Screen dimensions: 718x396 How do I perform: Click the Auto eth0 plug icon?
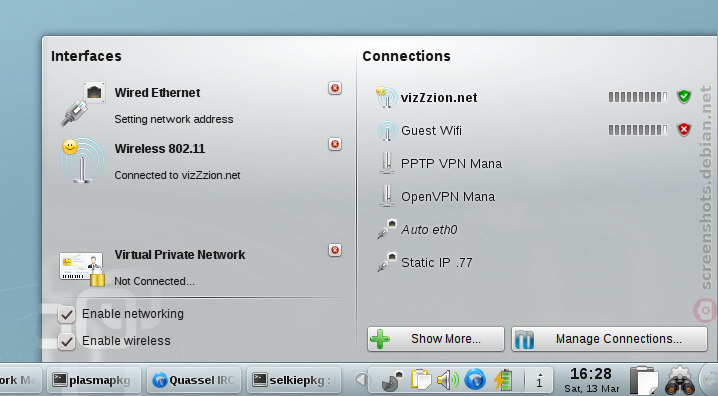387,229
